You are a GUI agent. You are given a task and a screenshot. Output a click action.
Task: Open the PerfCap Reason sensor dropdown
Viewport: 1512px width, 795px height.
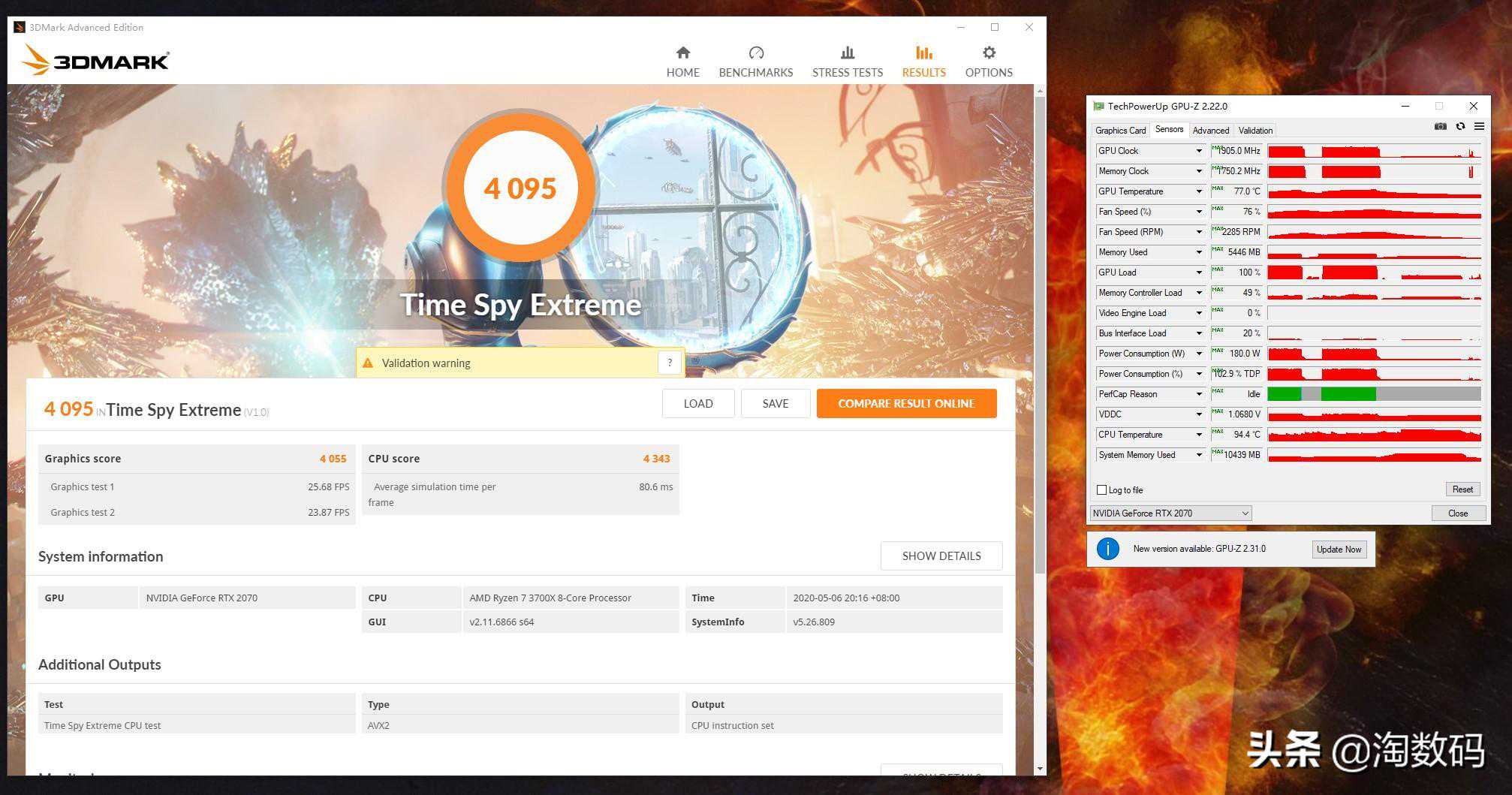[x=1199, y=394]
